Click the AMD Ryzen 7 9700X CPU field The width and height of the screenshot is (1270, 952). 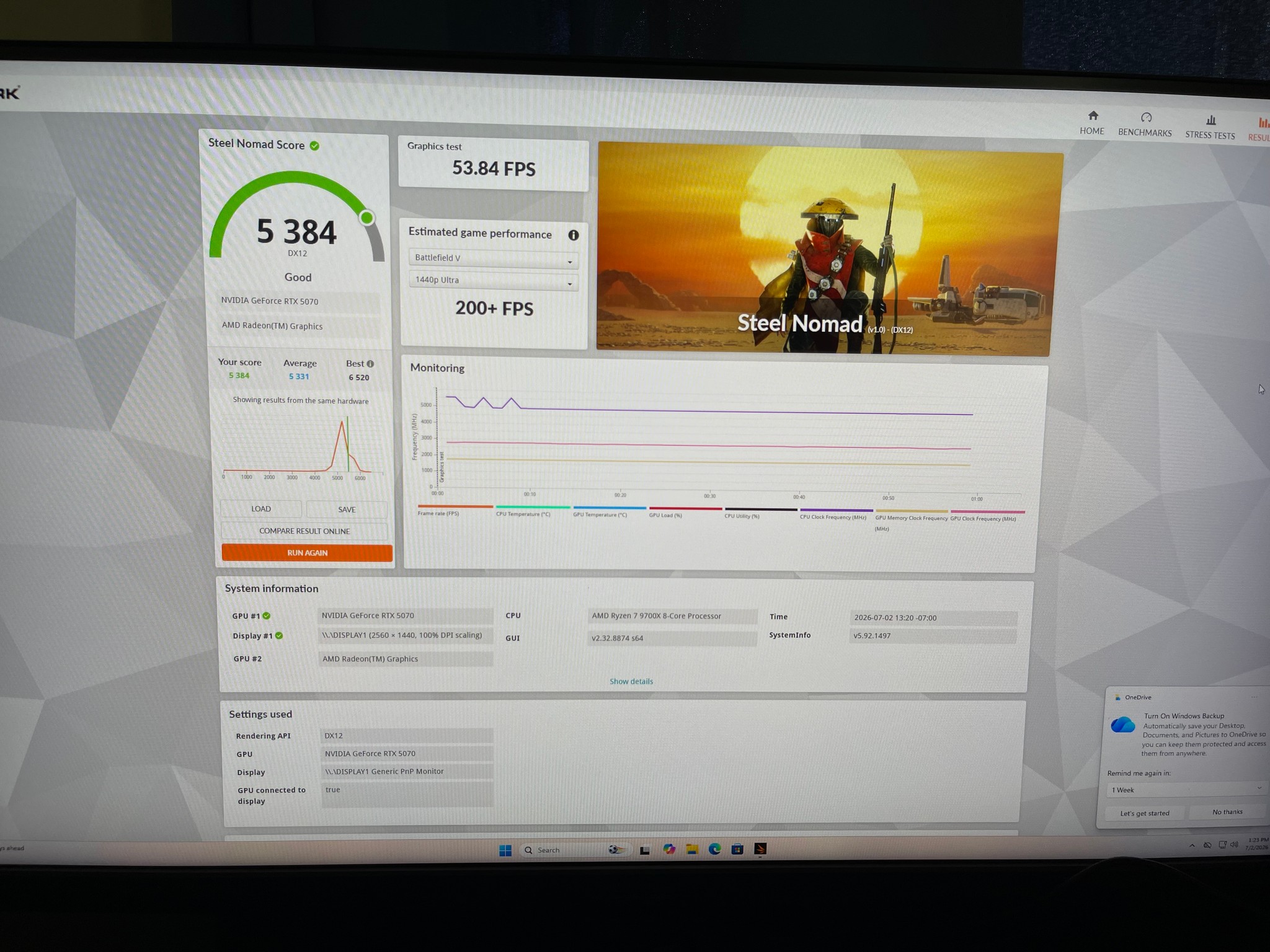coord(673,616)
